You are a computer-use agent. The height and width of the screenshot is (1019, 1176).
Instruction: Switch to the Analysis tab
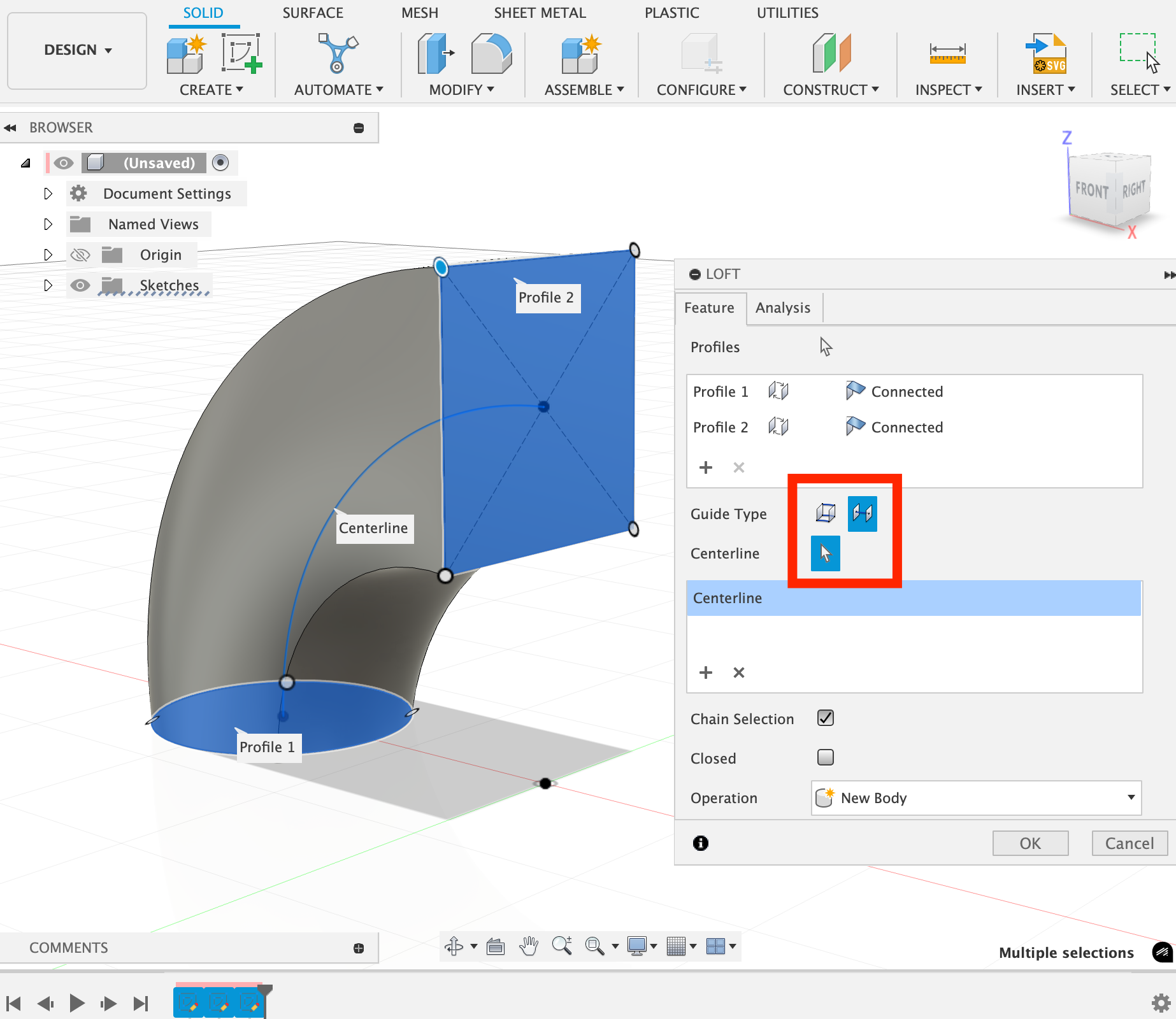coord(782,308)
